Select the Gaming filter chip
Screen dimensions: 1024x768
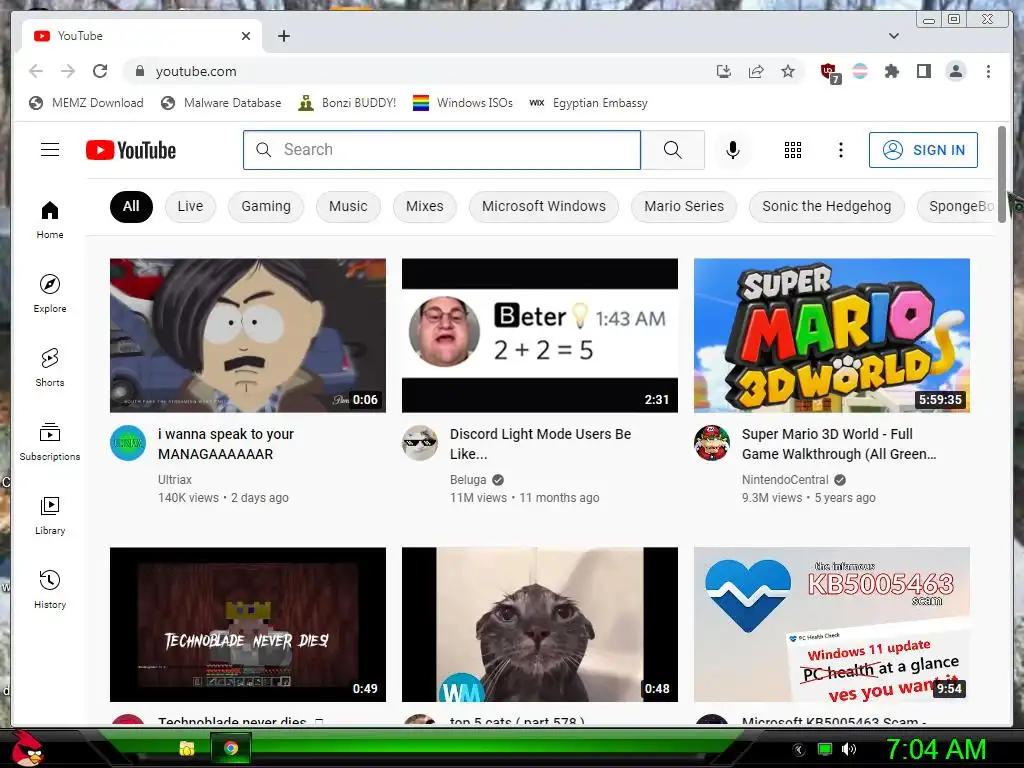266,206
